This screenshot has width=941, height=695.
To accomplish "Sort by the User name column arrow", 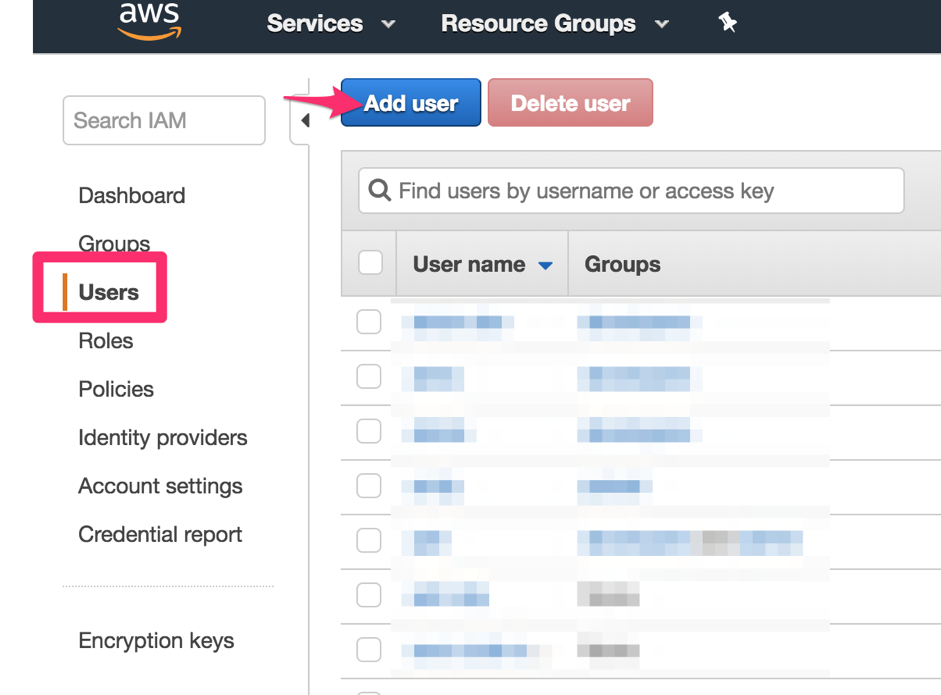I will tap(545, 265).
